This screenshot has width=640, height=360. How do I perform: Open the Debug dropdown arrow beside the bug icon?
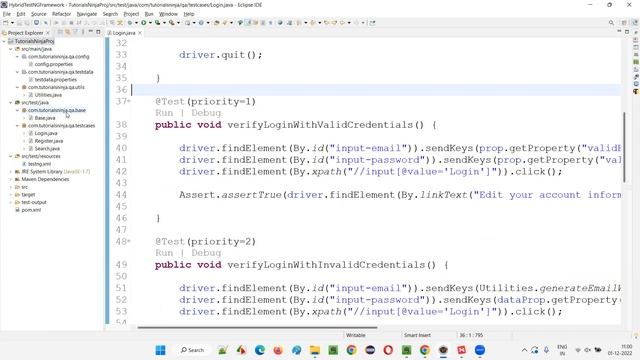point(136,23)
